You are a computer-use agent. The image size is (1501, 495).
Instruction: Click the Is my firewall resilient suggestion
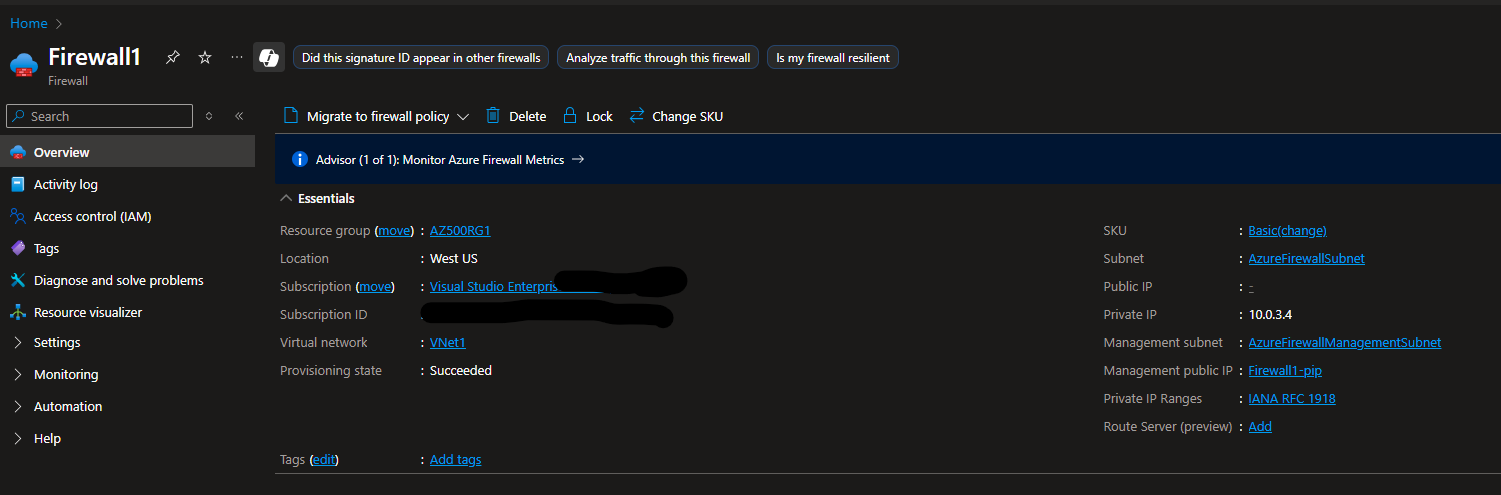(833, 58)
